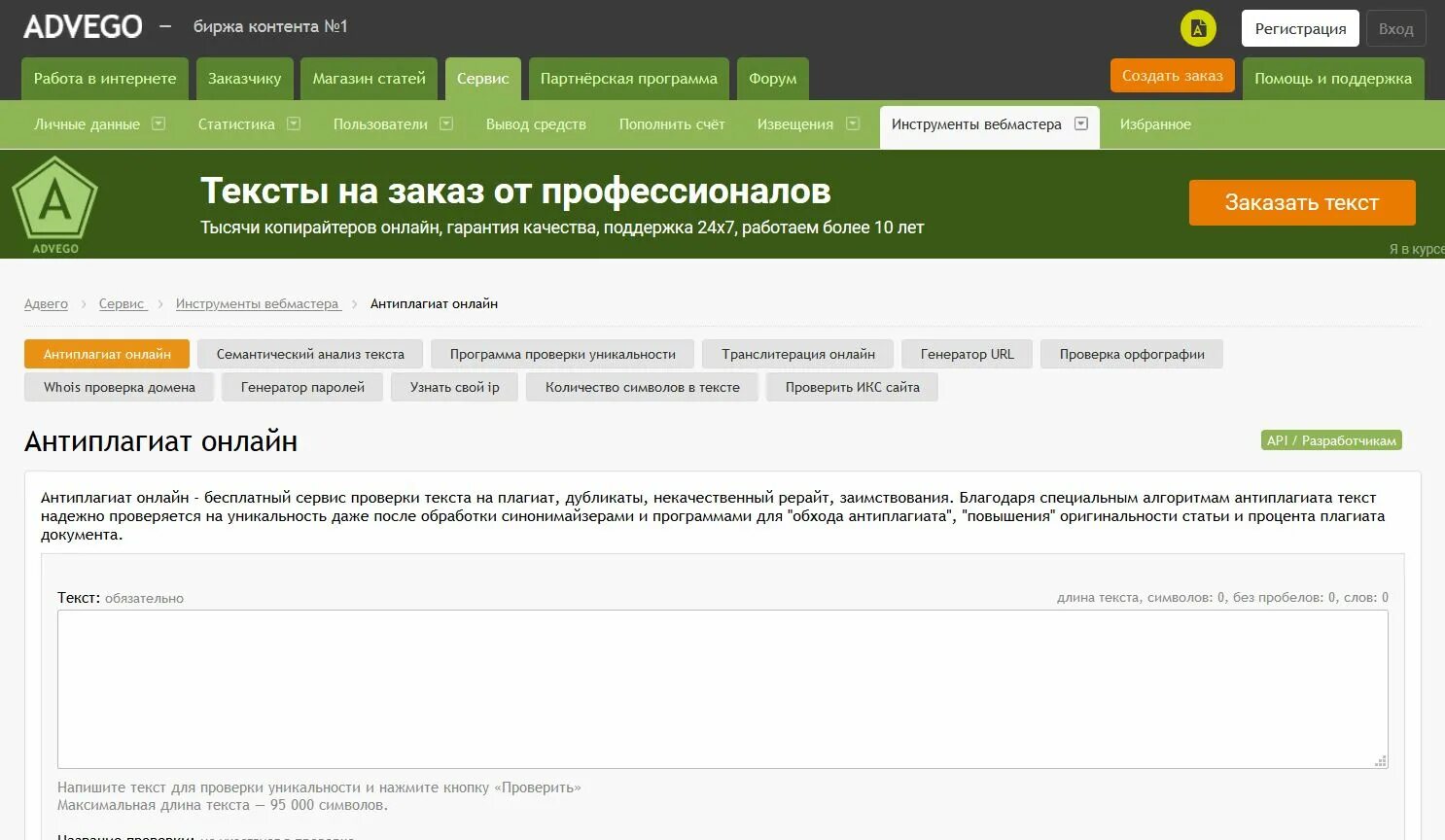
Task: Follow the Инструменты вебмастера breadcrumb link
Action: tap(258, 303)
